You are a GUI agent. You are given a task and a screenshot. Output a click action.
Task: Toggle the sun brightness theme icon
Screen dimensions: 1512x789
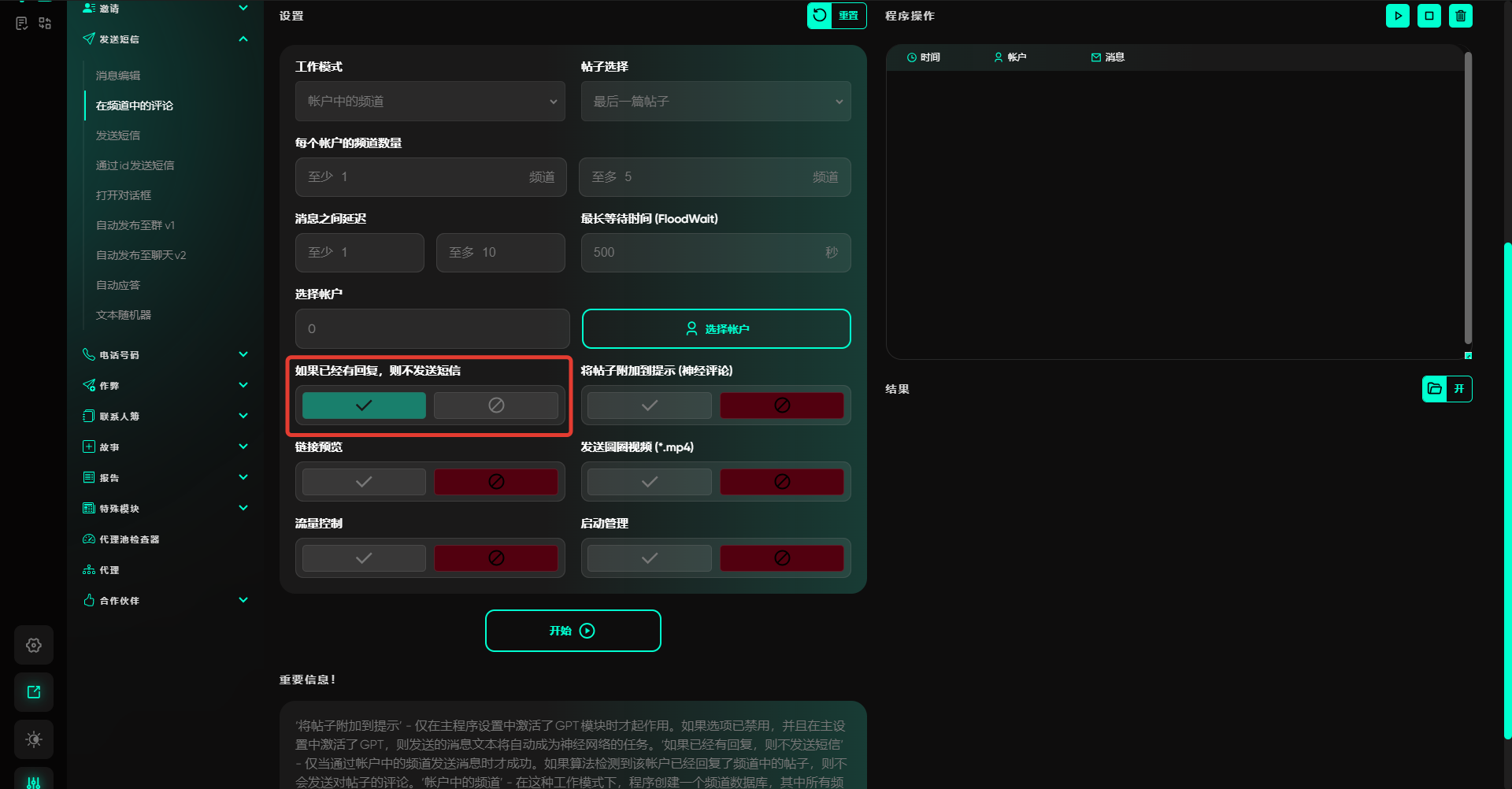tap(34, 739)
